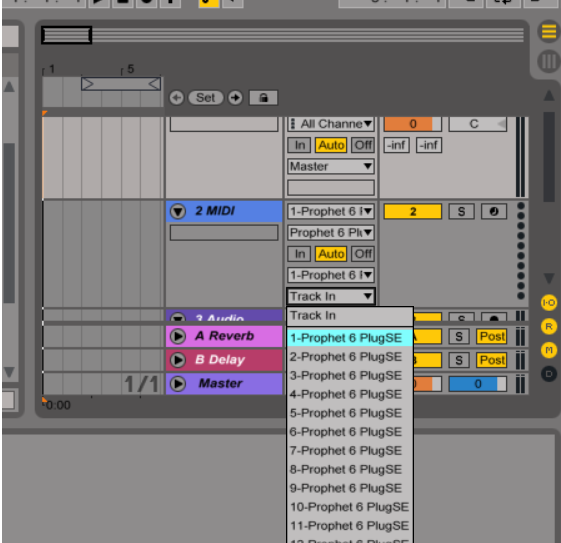561x543 pixels.
Task: Switch to session view selector icon
Action: tap(549, 61)
